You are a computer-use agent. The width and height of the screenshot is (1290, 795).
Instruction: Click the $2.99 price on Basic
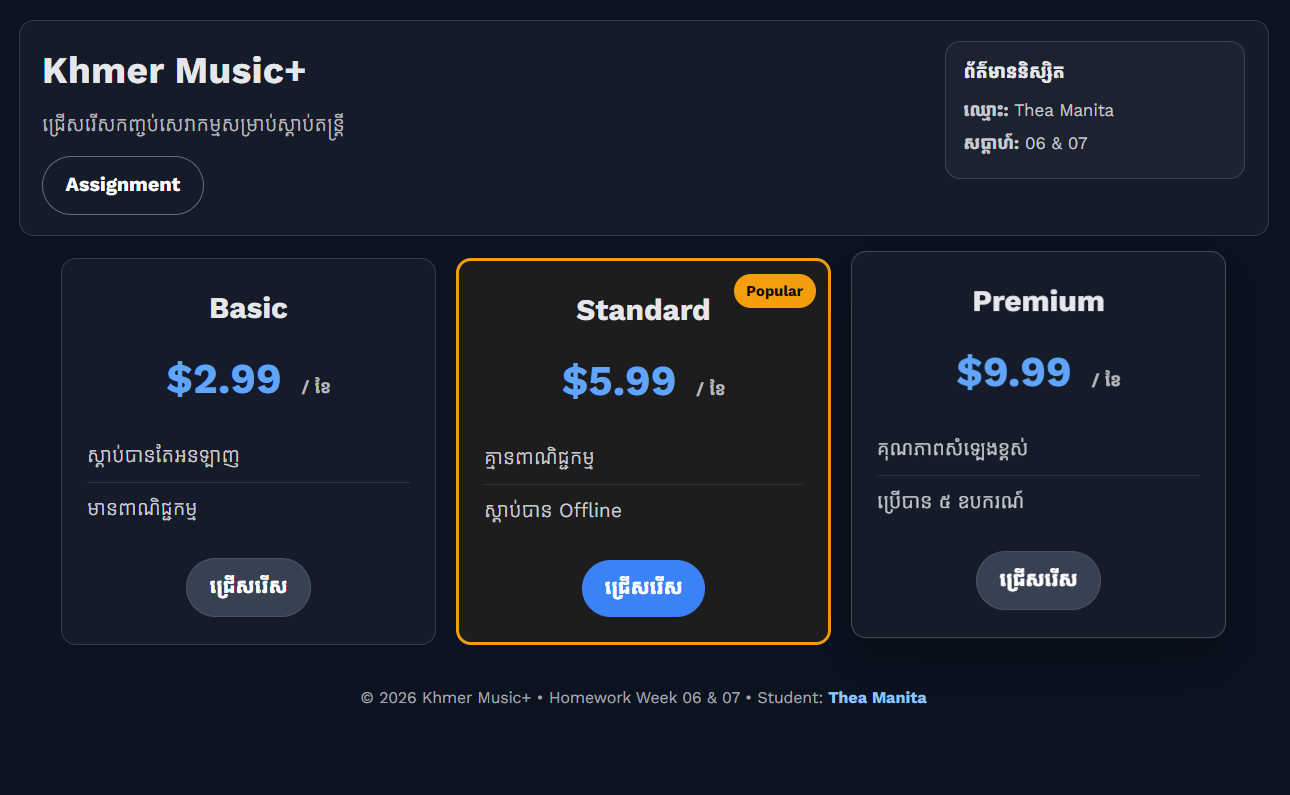coord(225,380)
